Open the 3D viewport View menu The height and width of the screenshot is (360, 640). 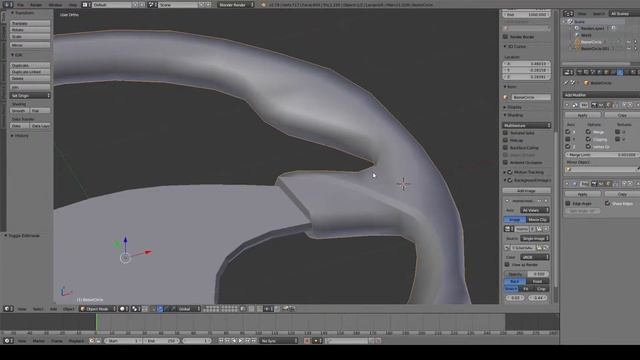(x=22, y=309)
